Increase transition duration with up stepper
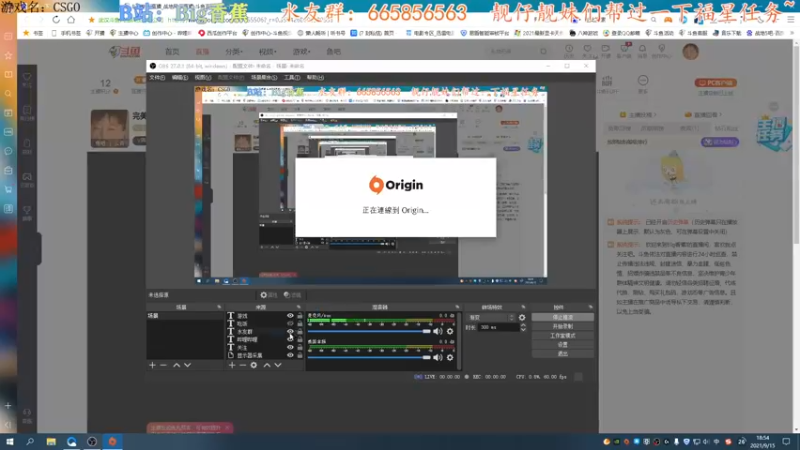 [523, 325]
